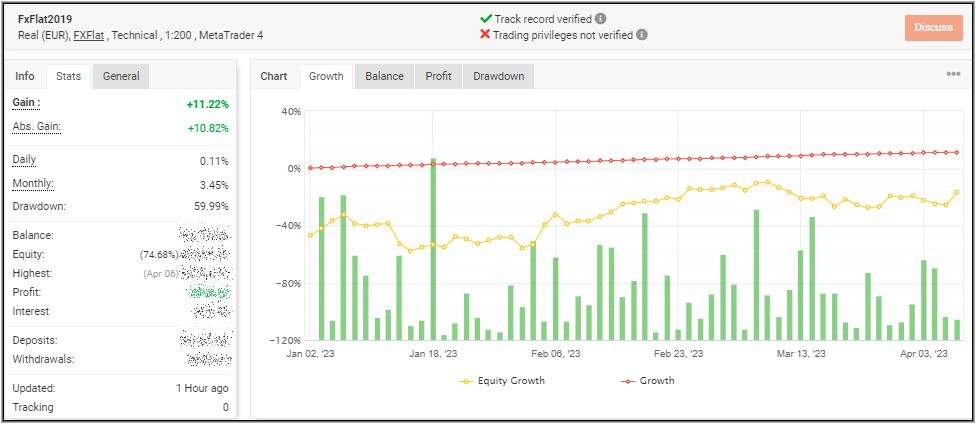Click the underlined Abs. Gain label

pyautogui.click(x=36, y=127)
